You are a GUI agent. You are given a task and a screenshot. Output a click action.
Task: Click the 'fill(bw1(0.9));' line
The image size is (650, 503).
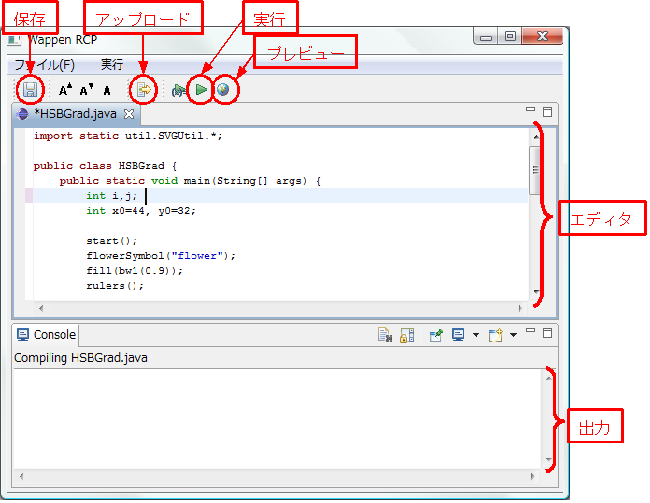[134, 271]
